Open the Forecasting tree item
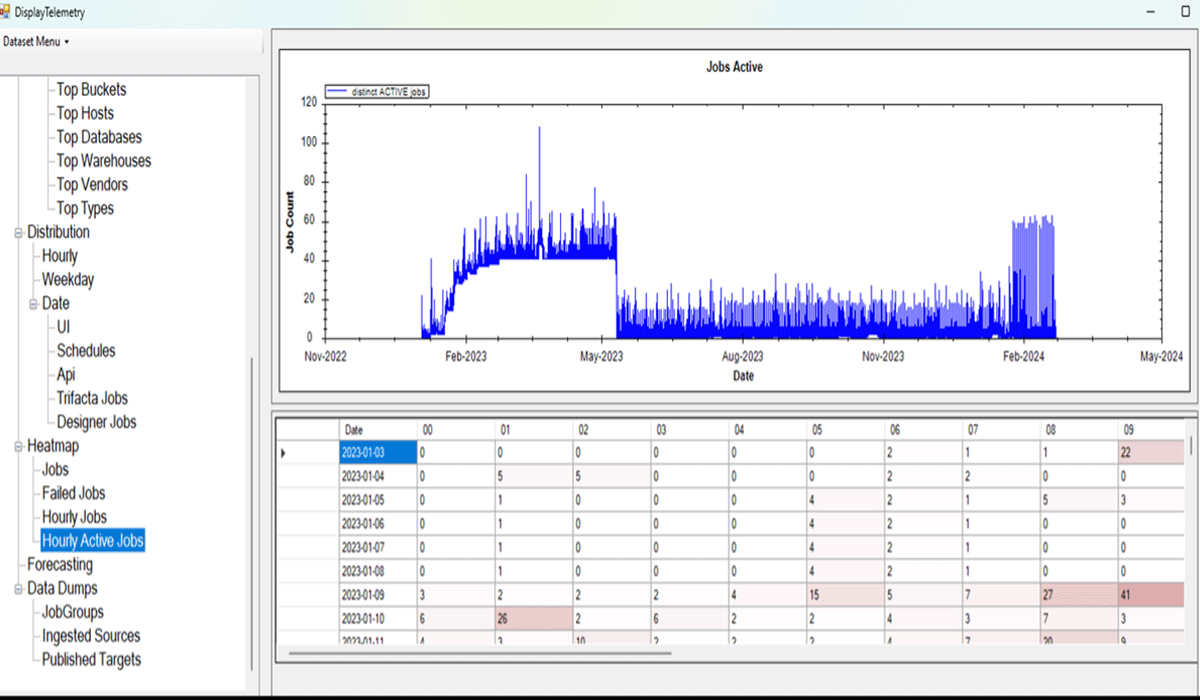 (x=60, y=565)
